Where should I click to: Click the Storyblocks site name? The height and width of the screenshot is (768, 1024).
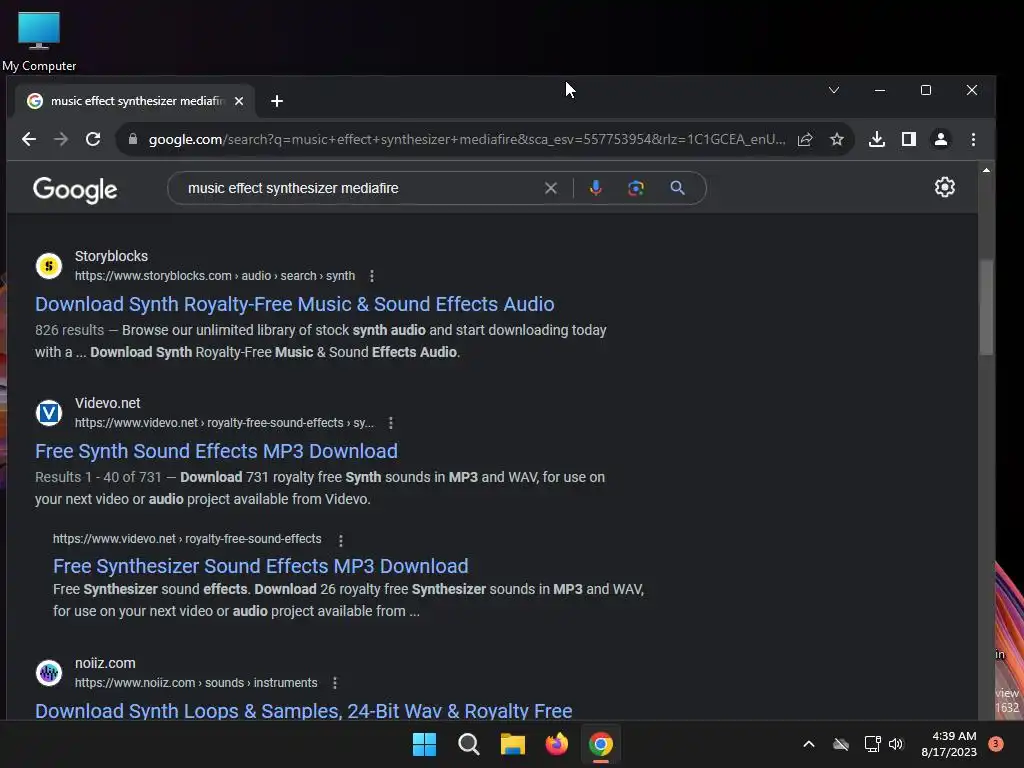[111, 256]
